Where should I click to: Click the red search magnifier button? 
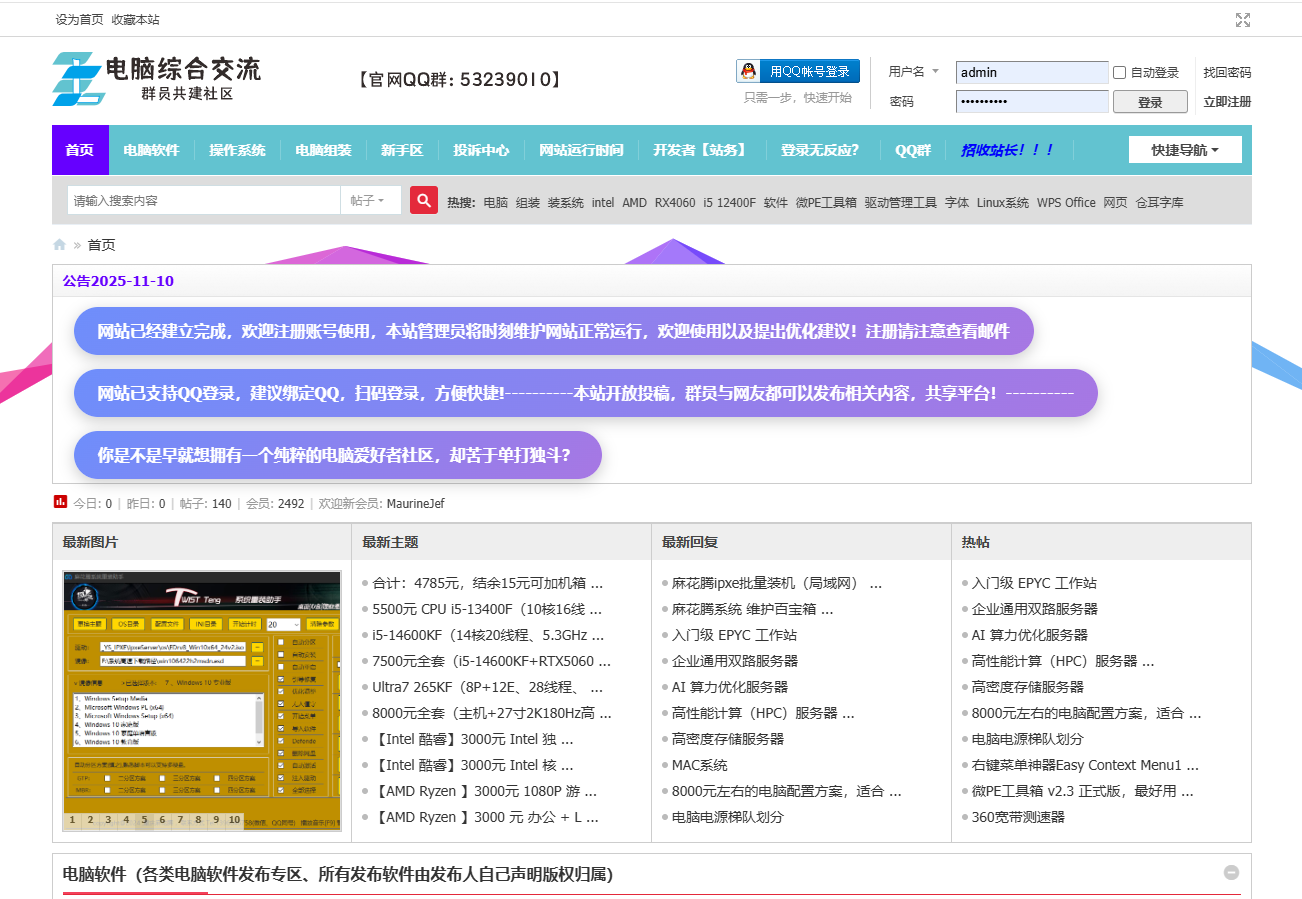424,200
